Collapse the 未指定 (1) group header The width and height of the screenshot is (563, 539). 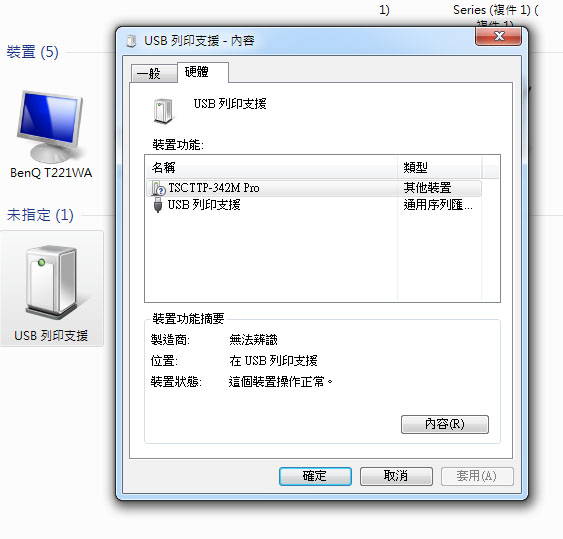pyautogui.click(x=40, y=215)
